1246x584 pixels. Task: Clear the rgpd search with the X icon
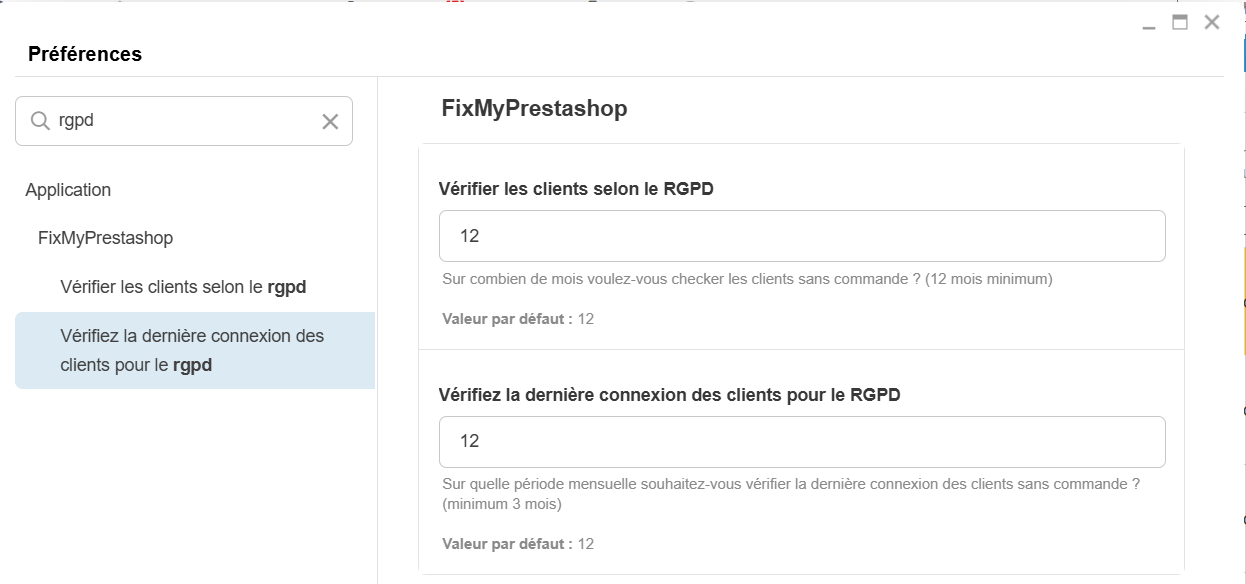pyautogui.click(x=330, y=122)
